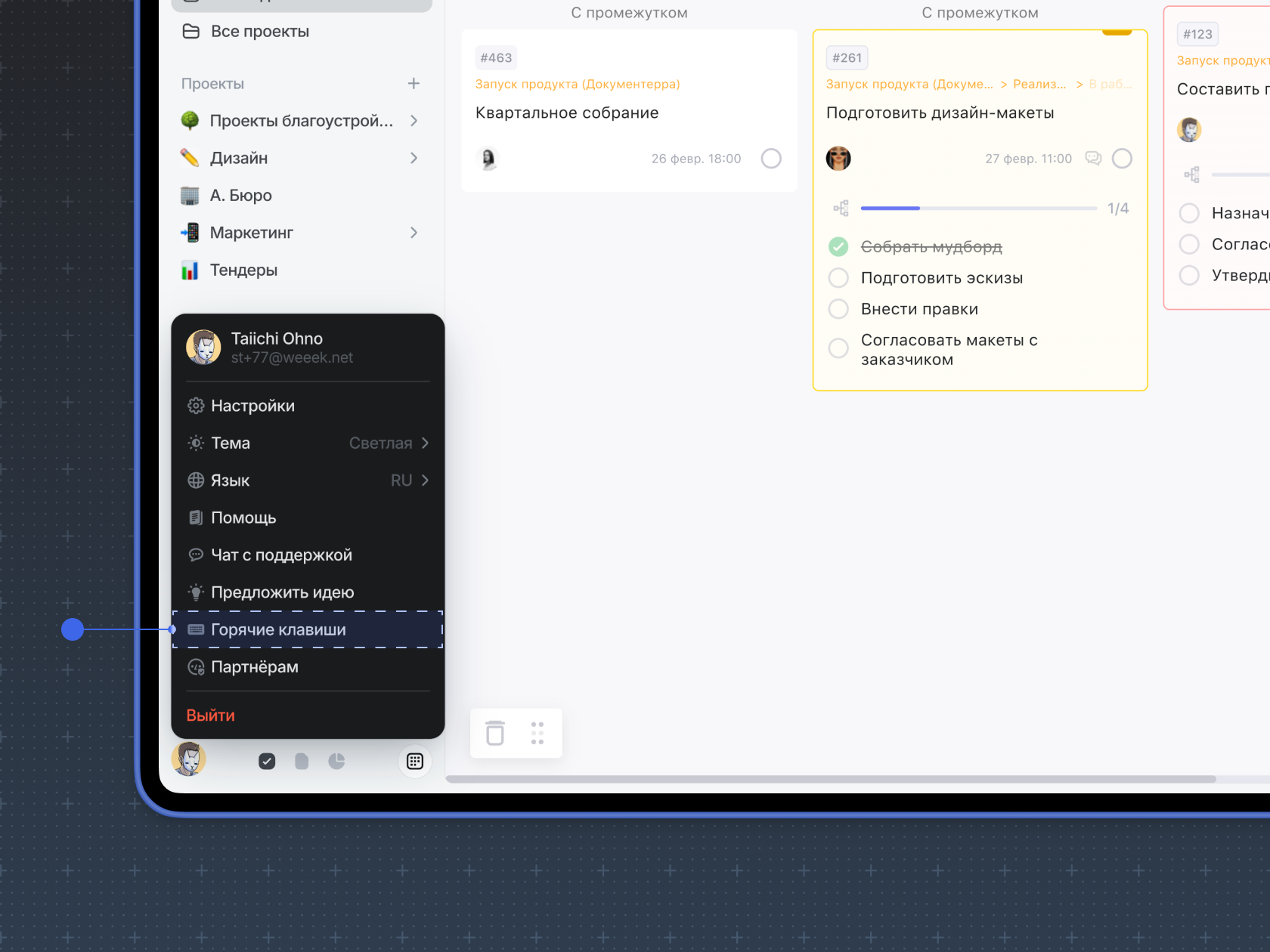Open comments icon on task #261
The image size is (1270, 952).
click(1093, 158)
